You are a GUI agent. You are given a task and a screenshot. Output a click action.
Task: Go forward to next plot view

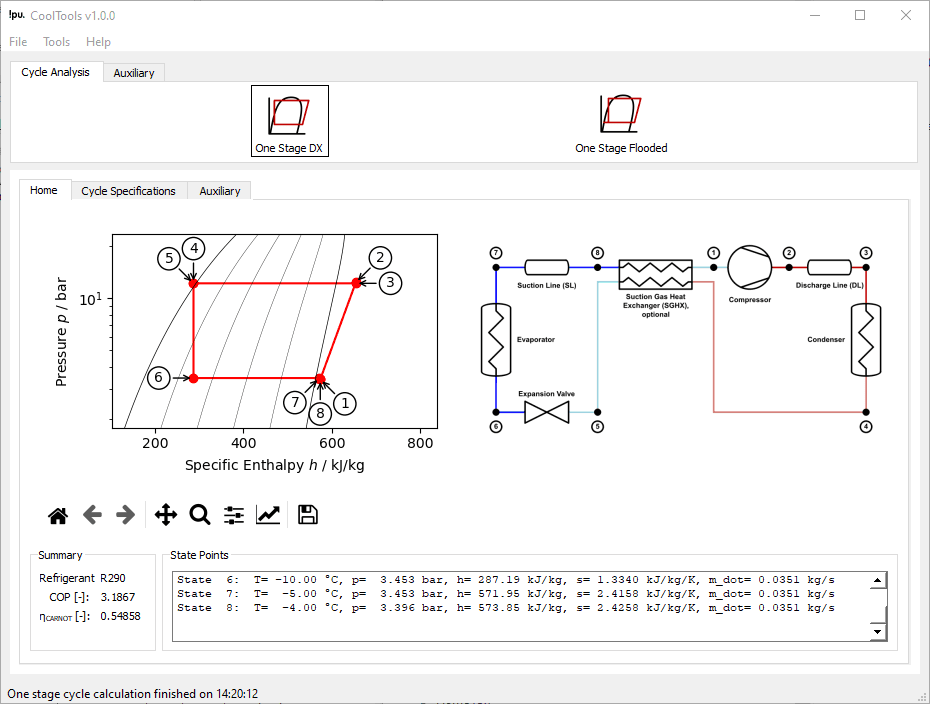[125, 515]
